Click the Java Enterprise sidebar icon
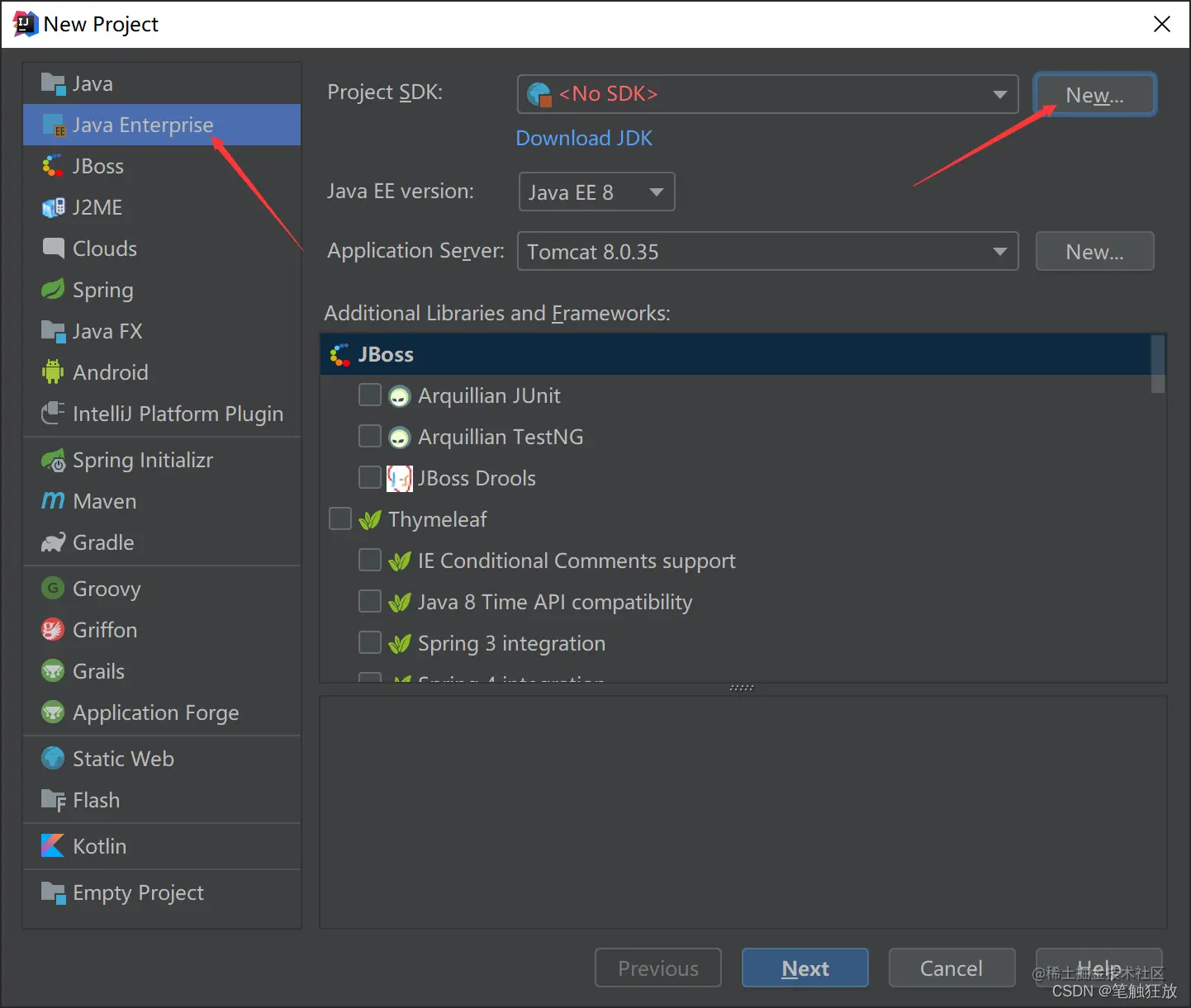The image size is (1191, 1008). click(x=53, y=125)
